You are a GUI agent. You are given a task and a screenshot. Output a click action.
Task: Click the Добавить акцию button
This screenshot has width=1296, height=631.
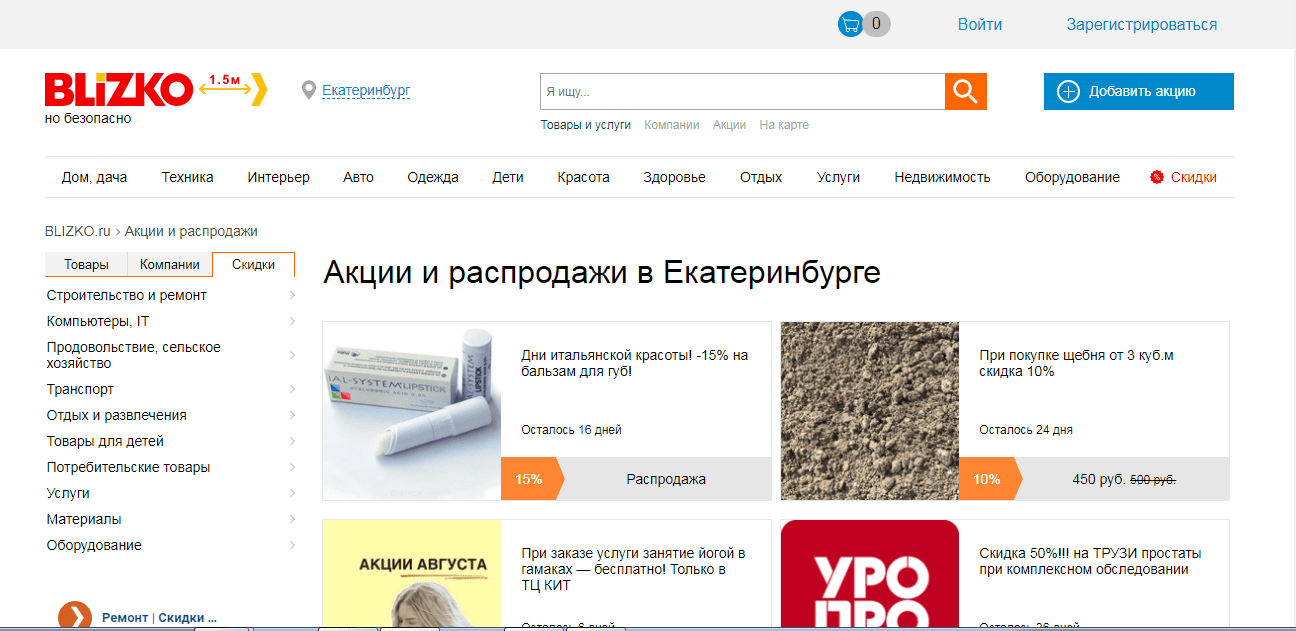tap(1139, 91)
